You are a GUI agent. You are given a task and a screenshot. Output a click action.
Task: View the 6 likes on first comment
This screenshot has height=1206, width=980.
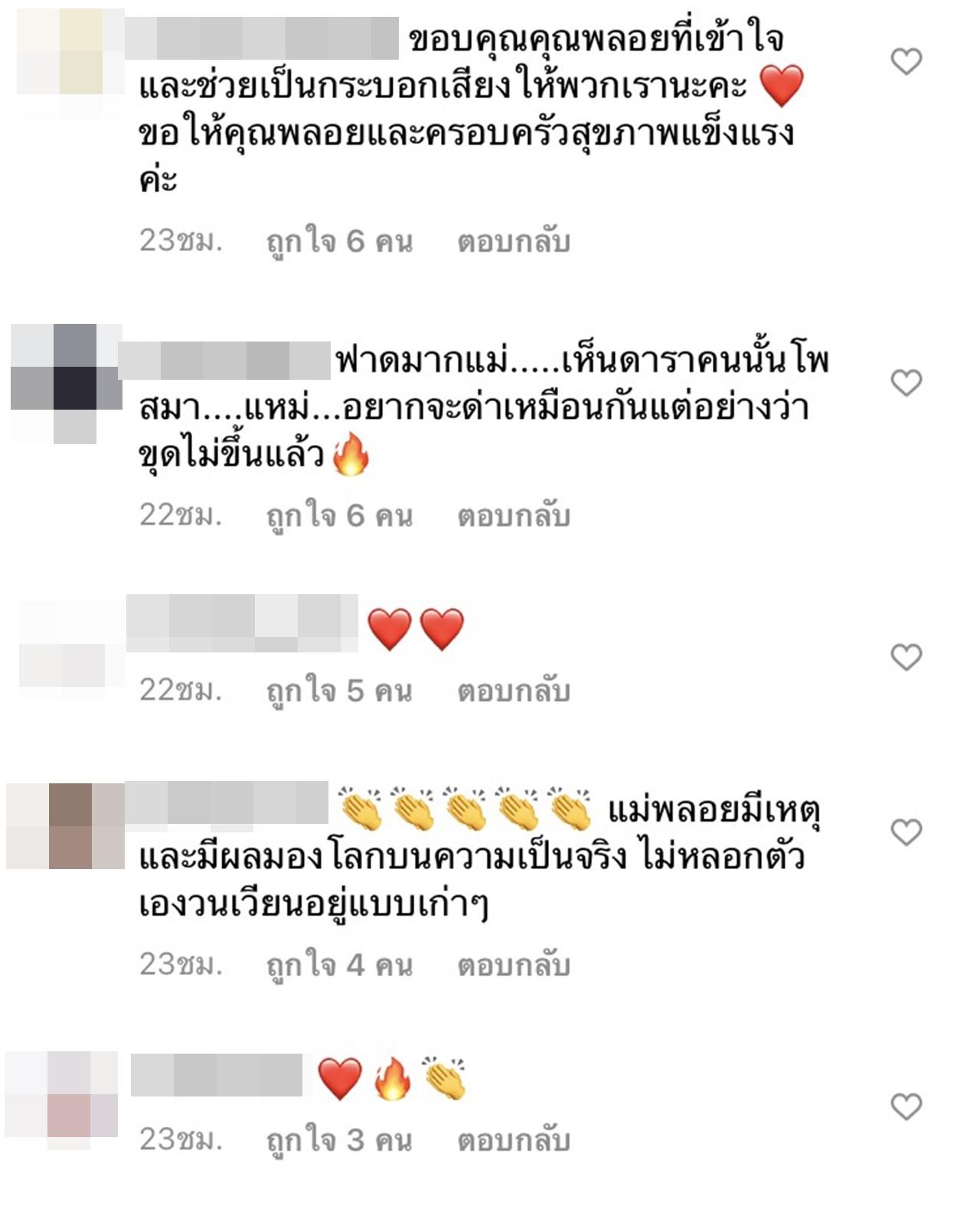[x=339, y=242]
